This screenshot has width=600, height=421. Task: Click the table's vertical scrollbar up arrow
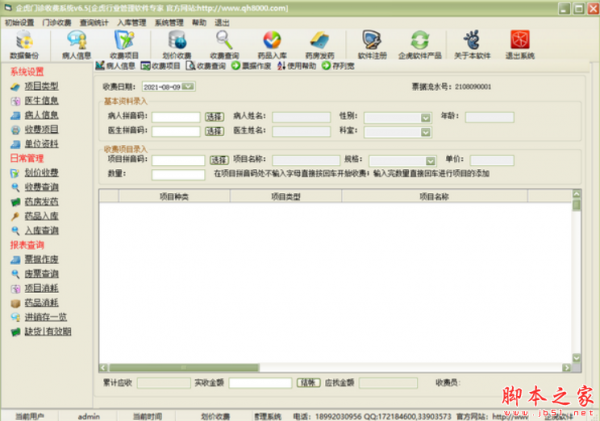(x=577, y=194)
